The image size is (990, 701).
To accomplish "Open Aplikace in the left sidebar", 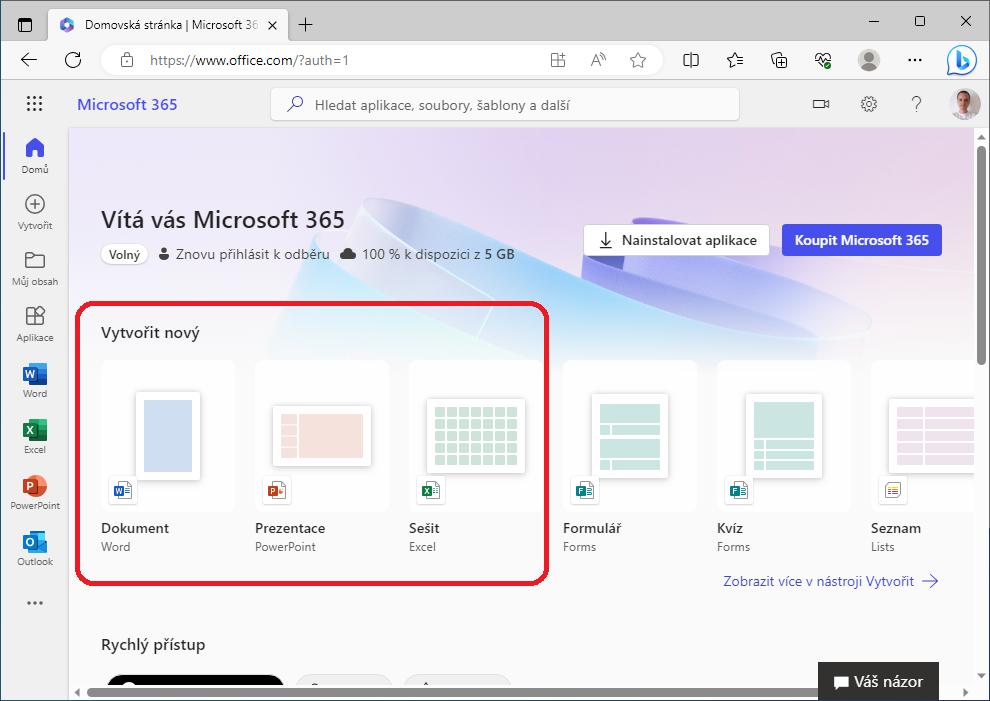I will (35, 324).
